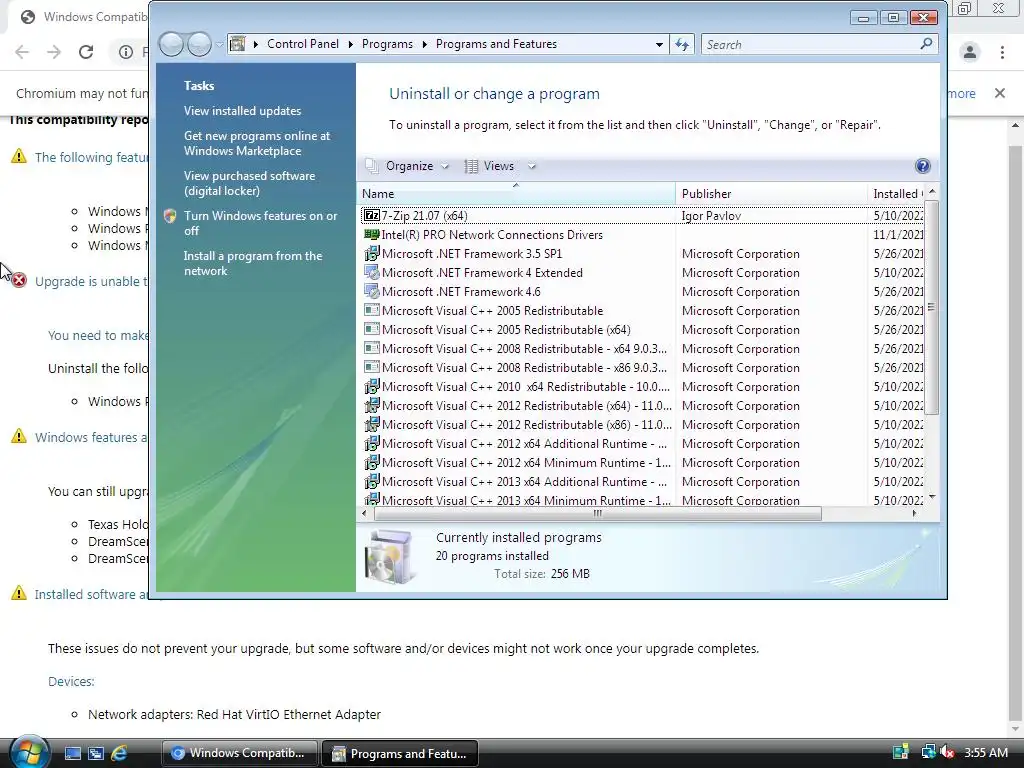The width and height of the screenshot is (1024, 768).
Task: Click Install a program from the network
Action: [x=252, y=263]
